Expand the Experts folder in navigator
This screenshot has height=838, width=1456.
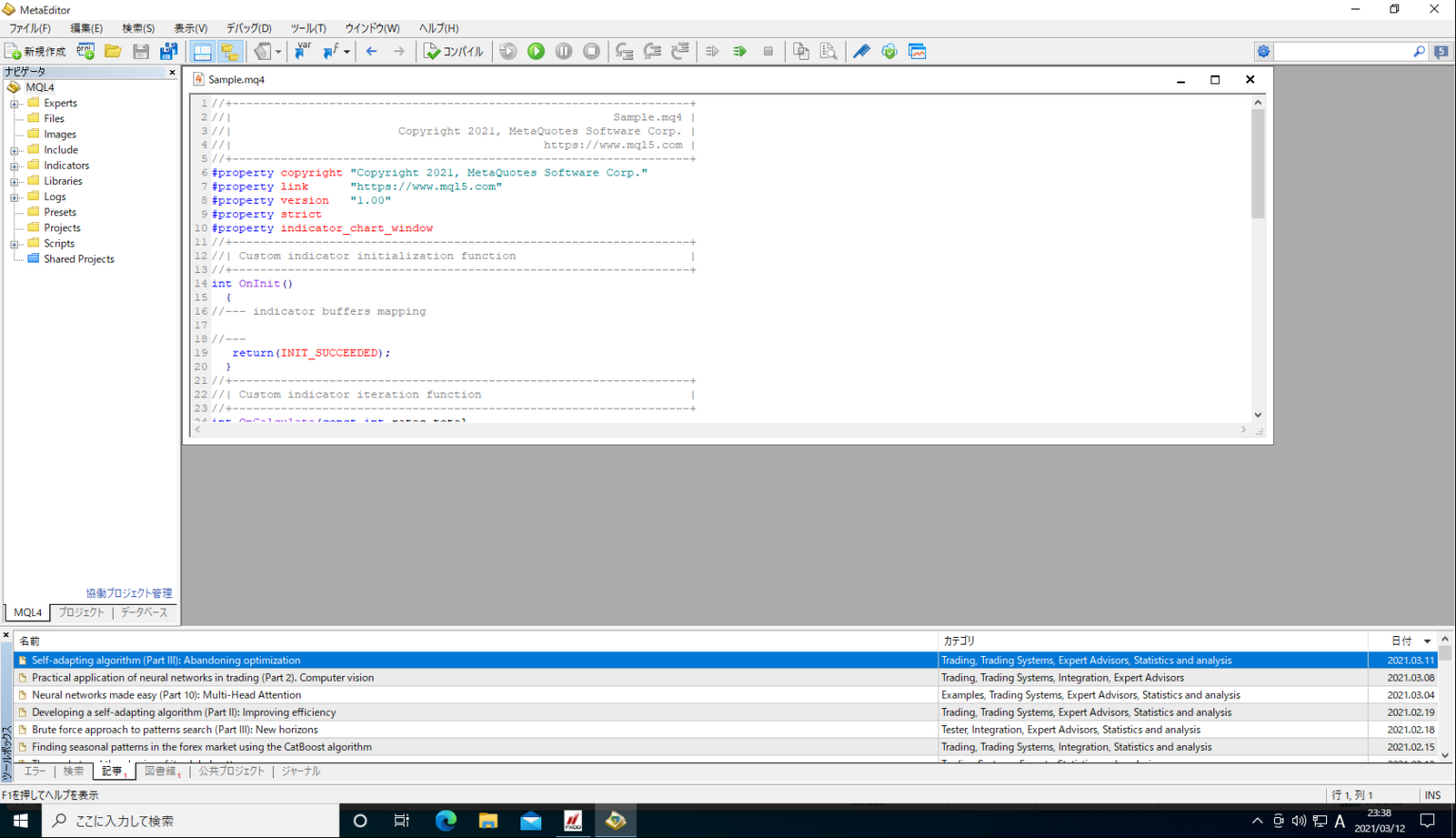14,103
